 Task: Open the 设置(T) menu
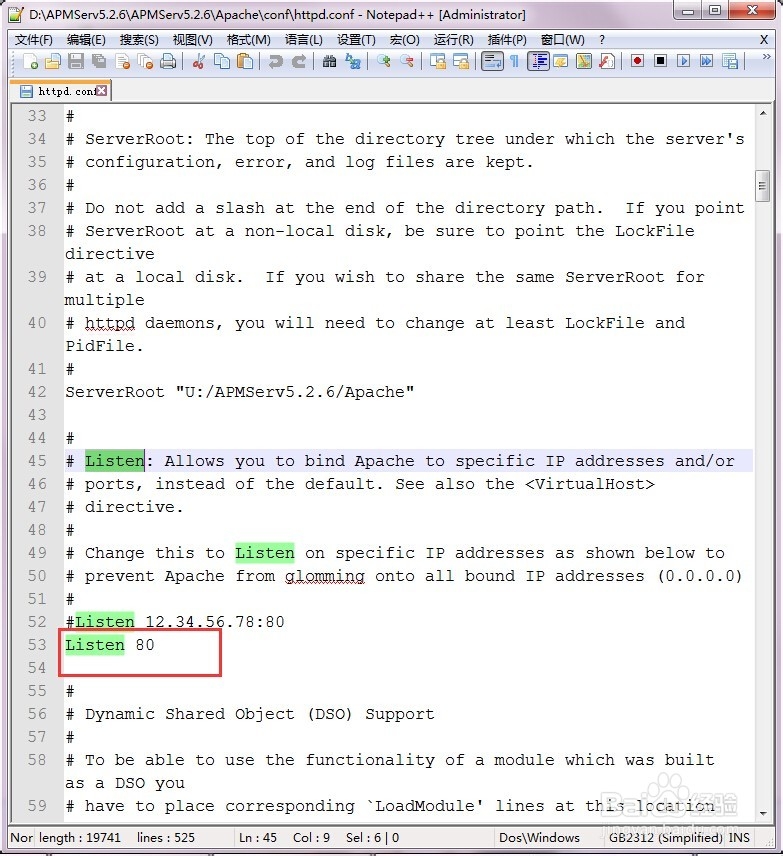click(356, 39)
